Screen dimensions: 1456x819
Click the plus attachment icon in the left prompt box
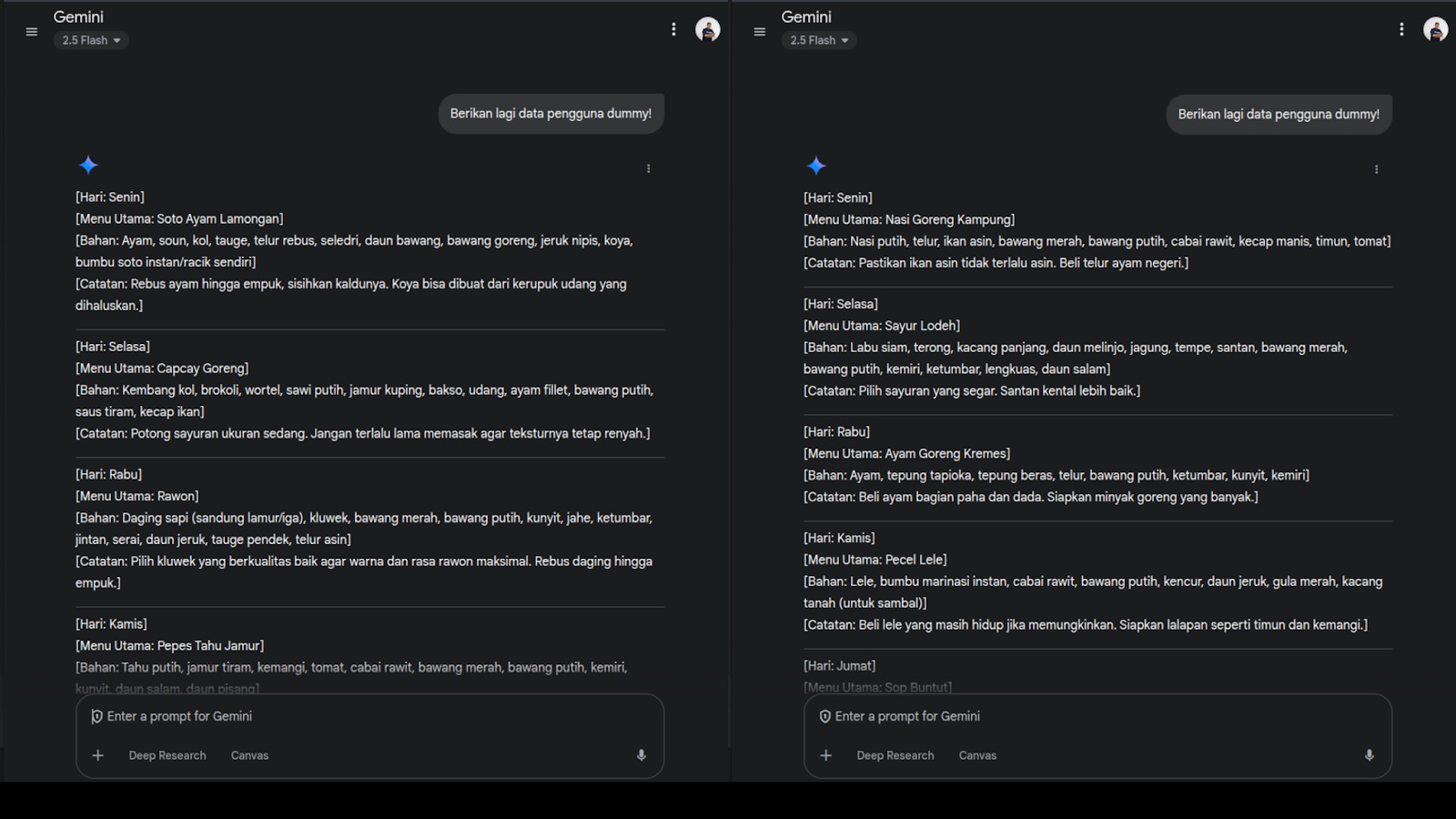point(98,755)
